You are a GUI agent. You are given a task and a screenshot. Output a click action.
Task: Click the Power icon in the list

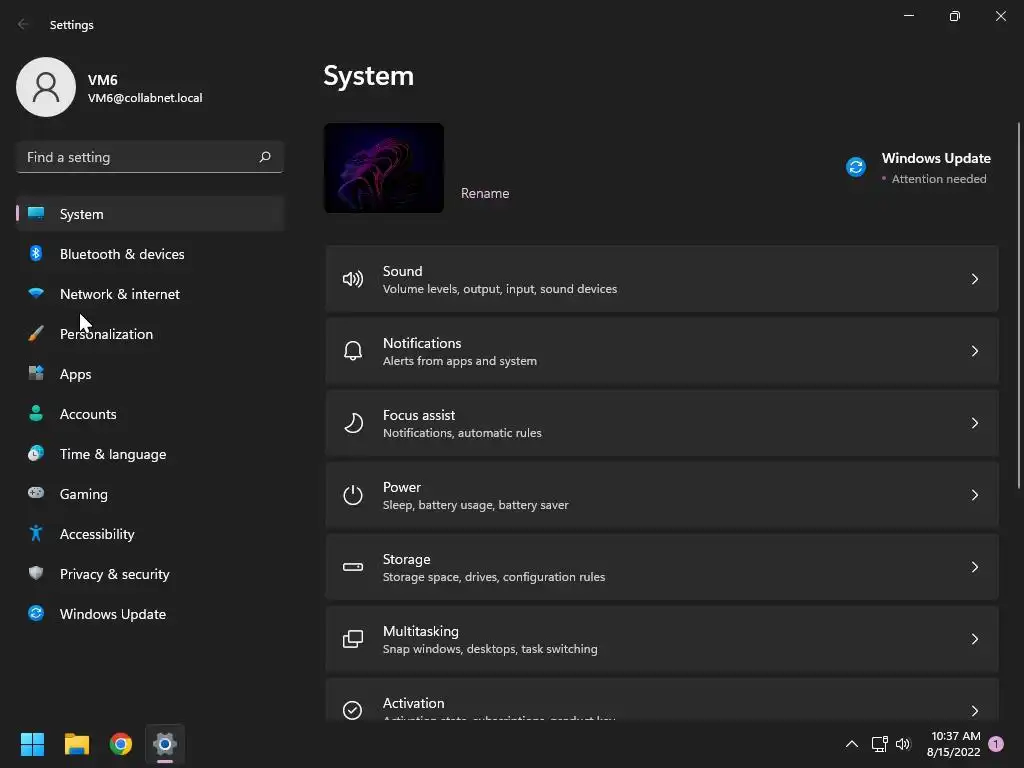[353, 495]
